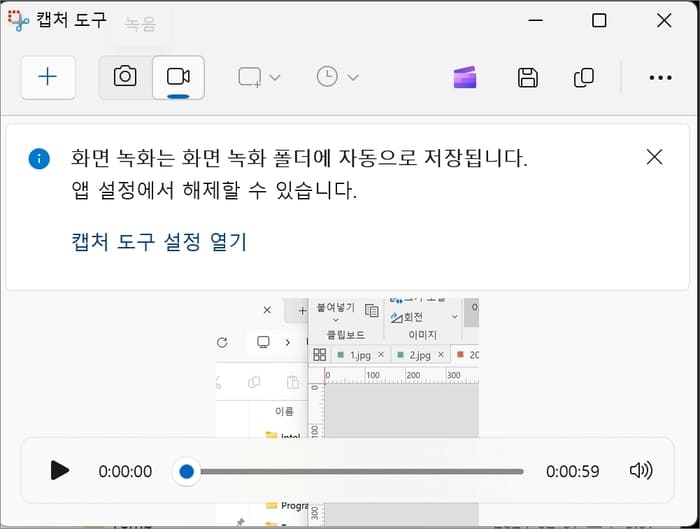This screenshot has height=529, width=700.
Task: Open the 캡처 도구 설정 열기 link
Action: coord(159,242)
